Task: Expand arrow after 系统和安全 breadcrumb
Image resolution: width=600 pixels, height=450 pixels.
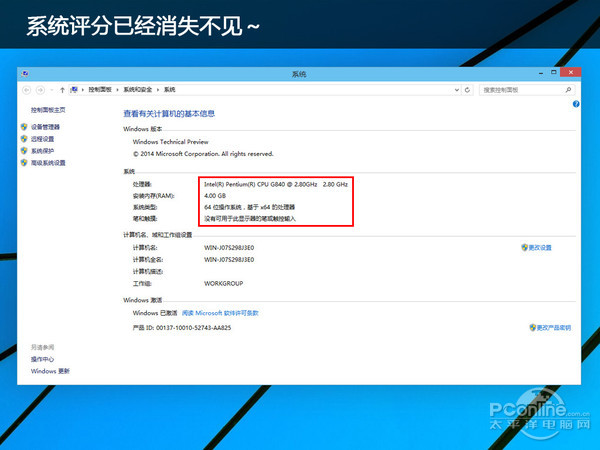Action: pyautogui.click(x=158, y=90)
